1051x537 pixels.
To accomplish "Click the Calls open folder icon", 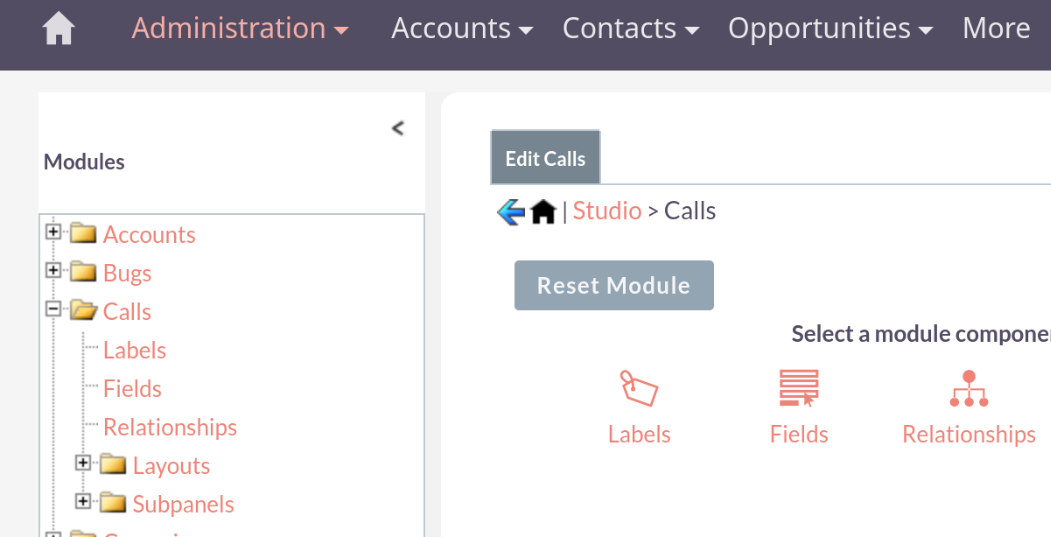I will point(84,310).
